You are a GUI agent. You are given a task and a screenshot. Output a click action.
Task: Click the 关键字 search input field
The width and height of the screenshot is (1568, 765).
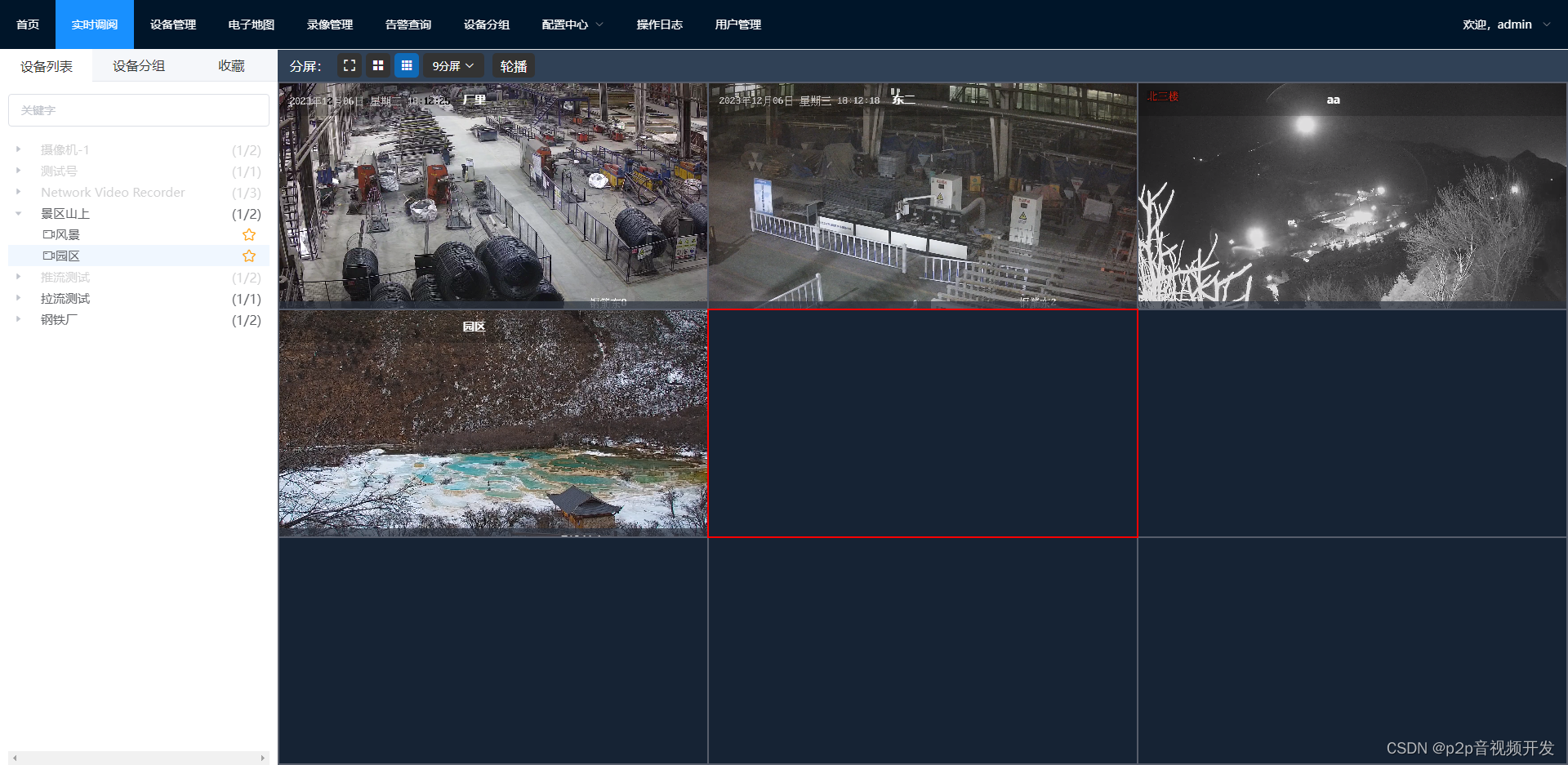click(138, 109)
